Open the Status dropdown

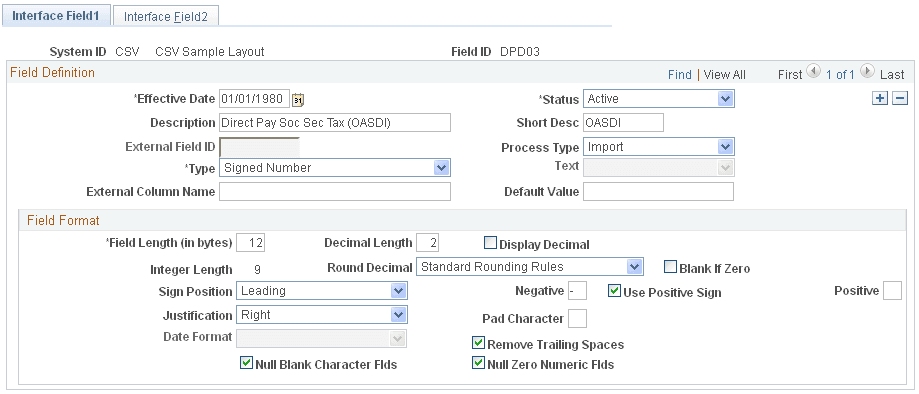[x=659, y=99]
